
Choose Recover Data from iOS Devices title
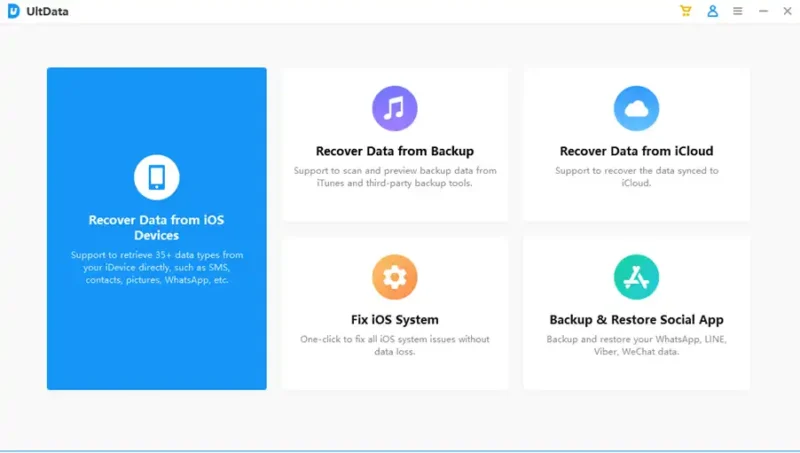tap(157, 228)
